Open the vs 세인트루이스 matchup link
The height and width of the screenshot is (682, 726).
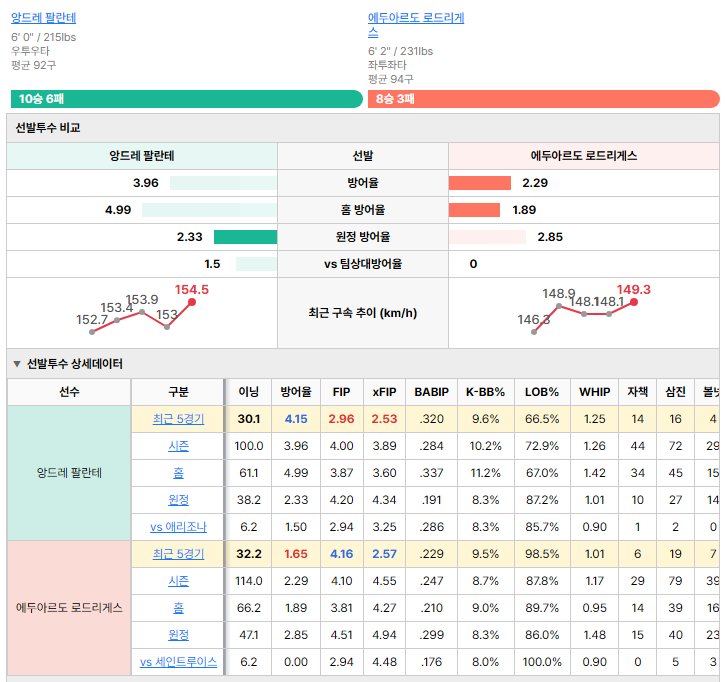coord(178,662)
